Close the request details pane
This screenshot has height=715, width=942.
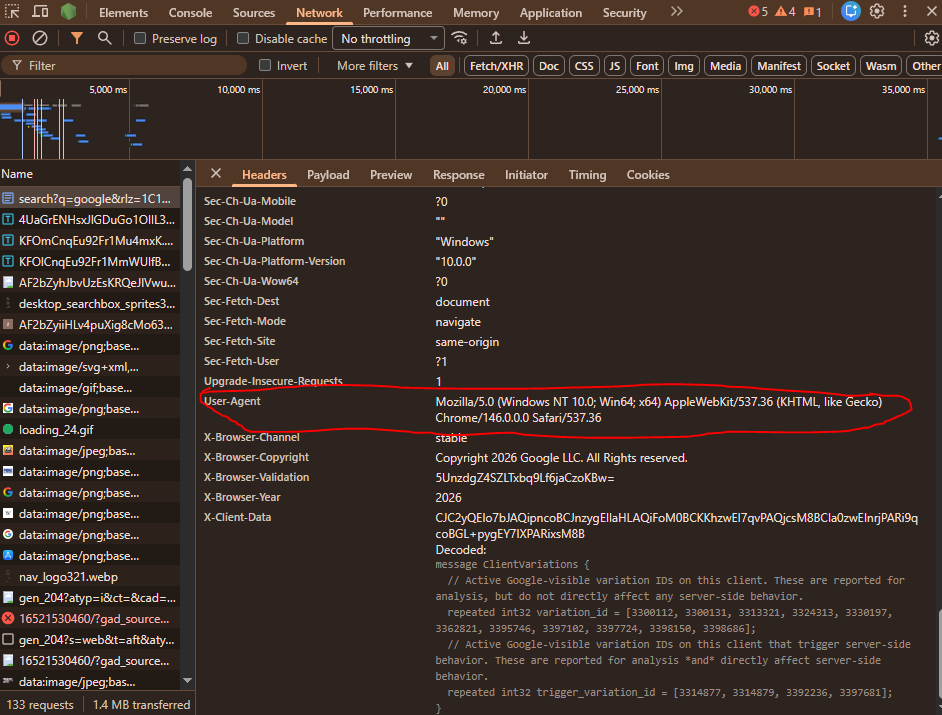point(216,174)
